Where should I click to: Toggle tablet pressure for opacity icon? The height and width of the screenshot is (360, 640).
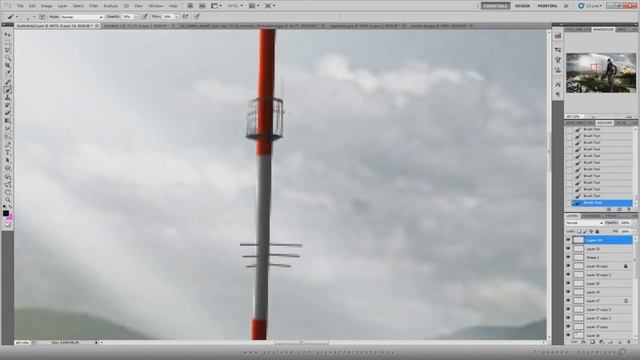145,17
